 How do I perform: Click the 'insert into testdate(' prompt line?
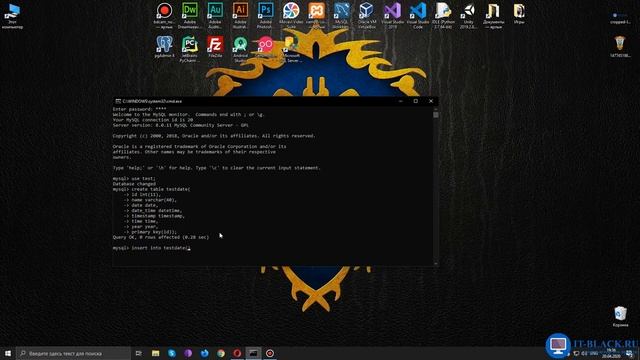(152, 248)
